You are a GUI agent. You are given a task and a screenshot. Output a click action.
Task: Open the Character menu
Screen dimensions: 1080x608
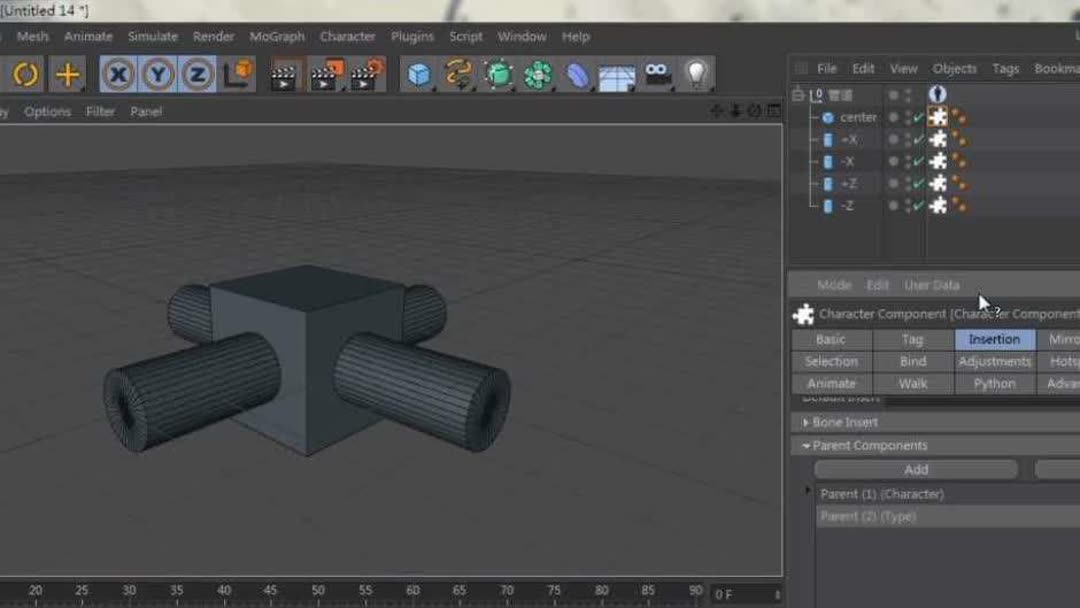347,36
